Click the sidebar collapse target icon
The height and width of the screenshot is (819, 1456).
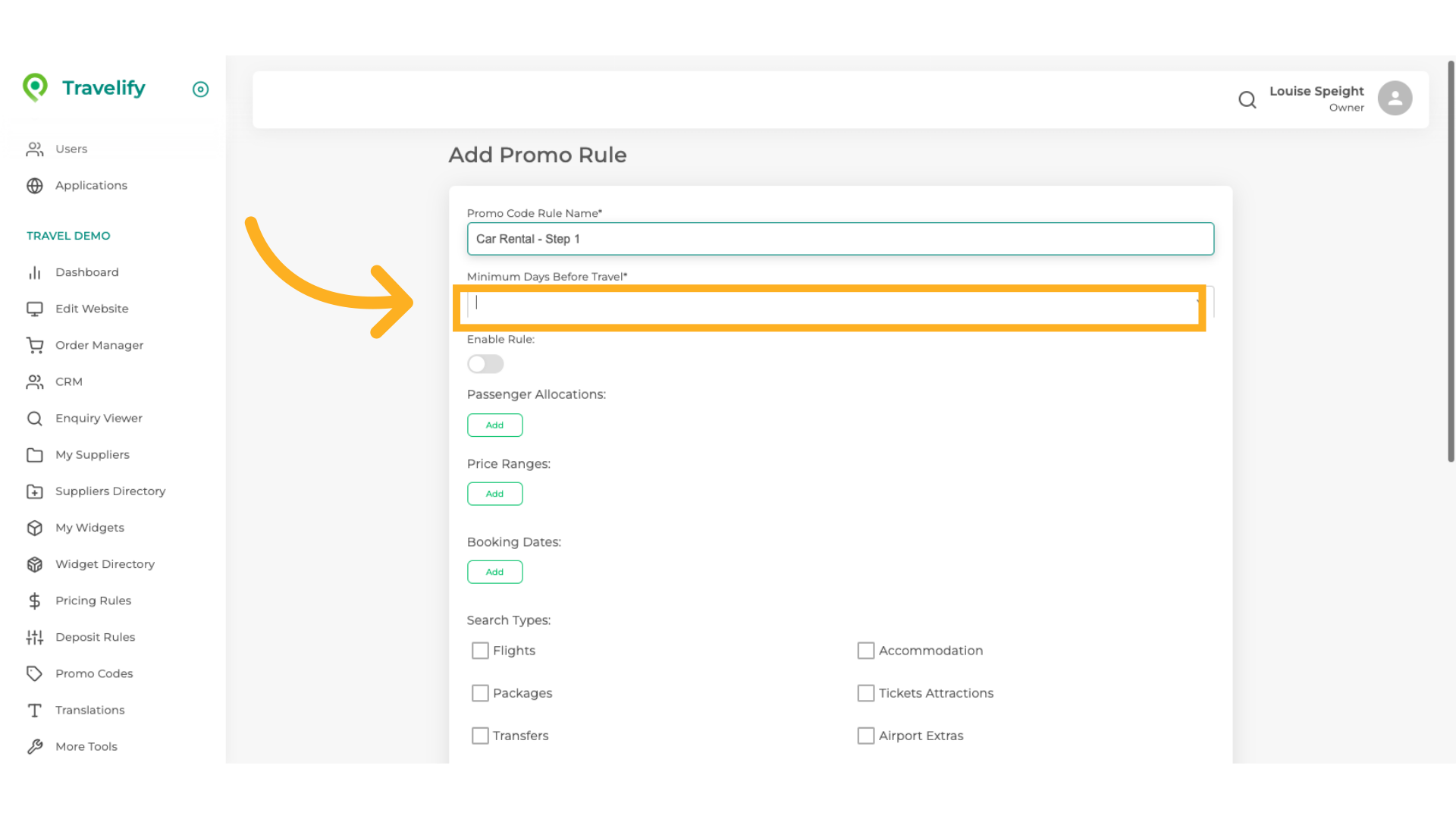(200, 89)
